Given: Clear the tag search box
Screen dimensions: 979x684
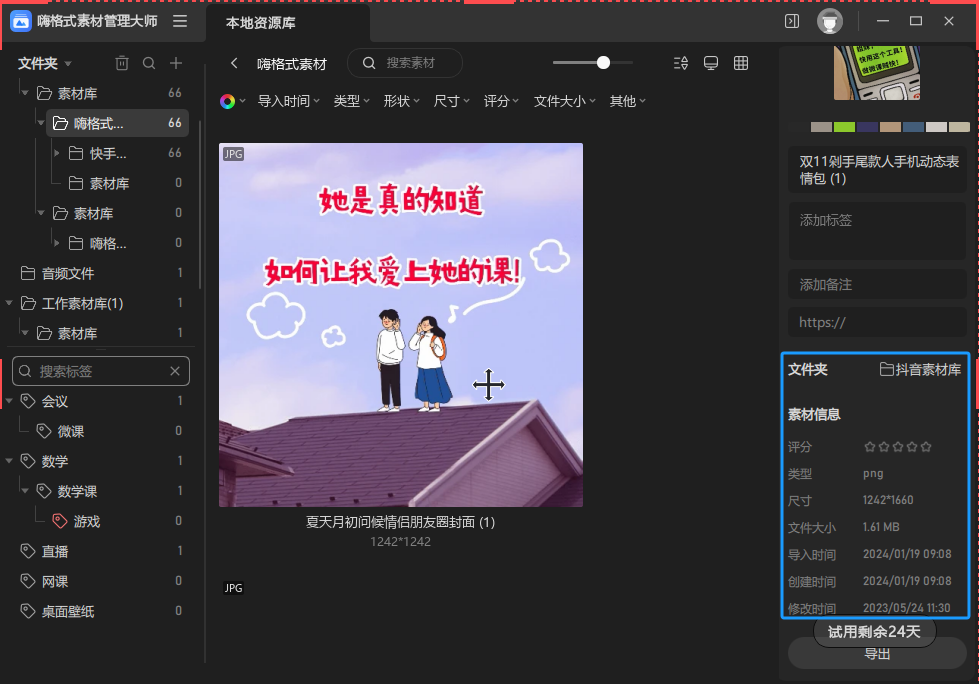Looking at the screenshot, I should 175,371.
